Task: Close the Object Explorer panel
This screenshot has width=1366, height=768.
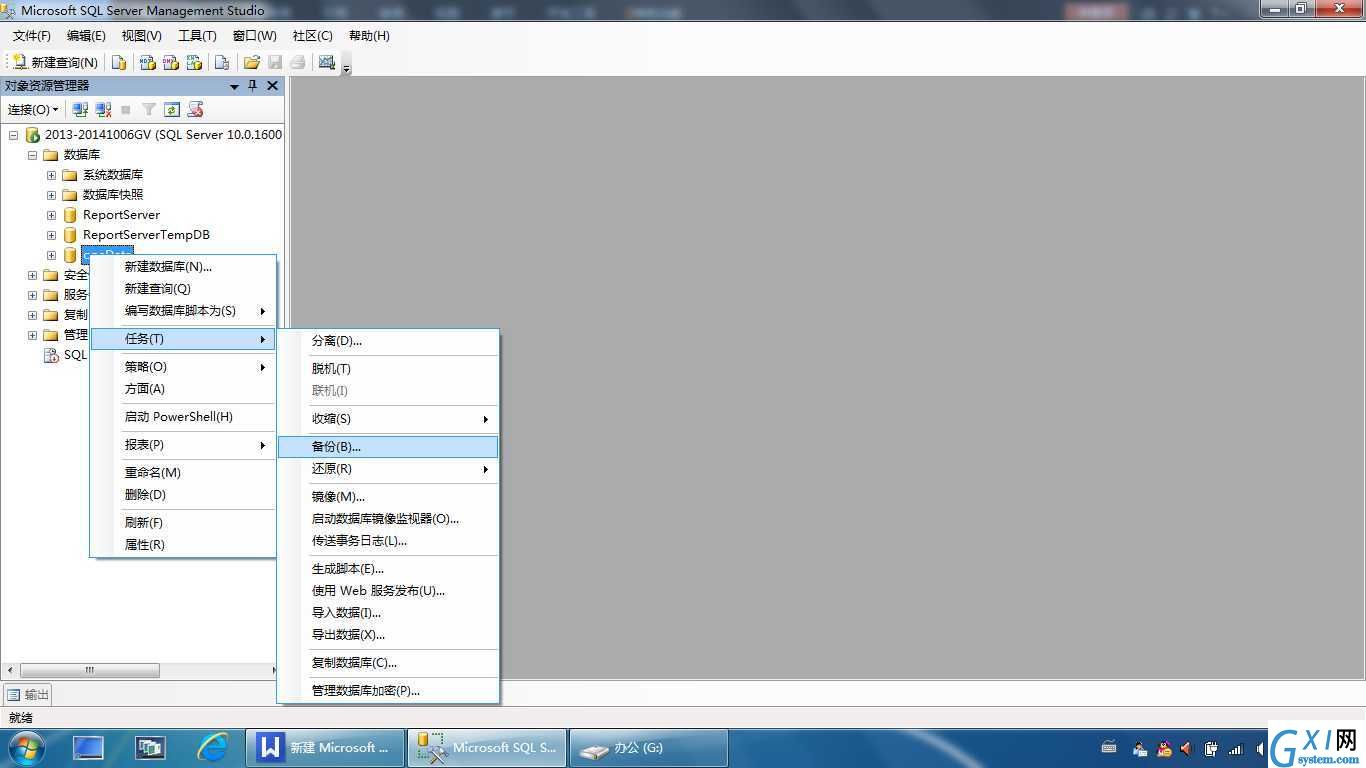Action: pyautogui.click(x=272, y=86)
